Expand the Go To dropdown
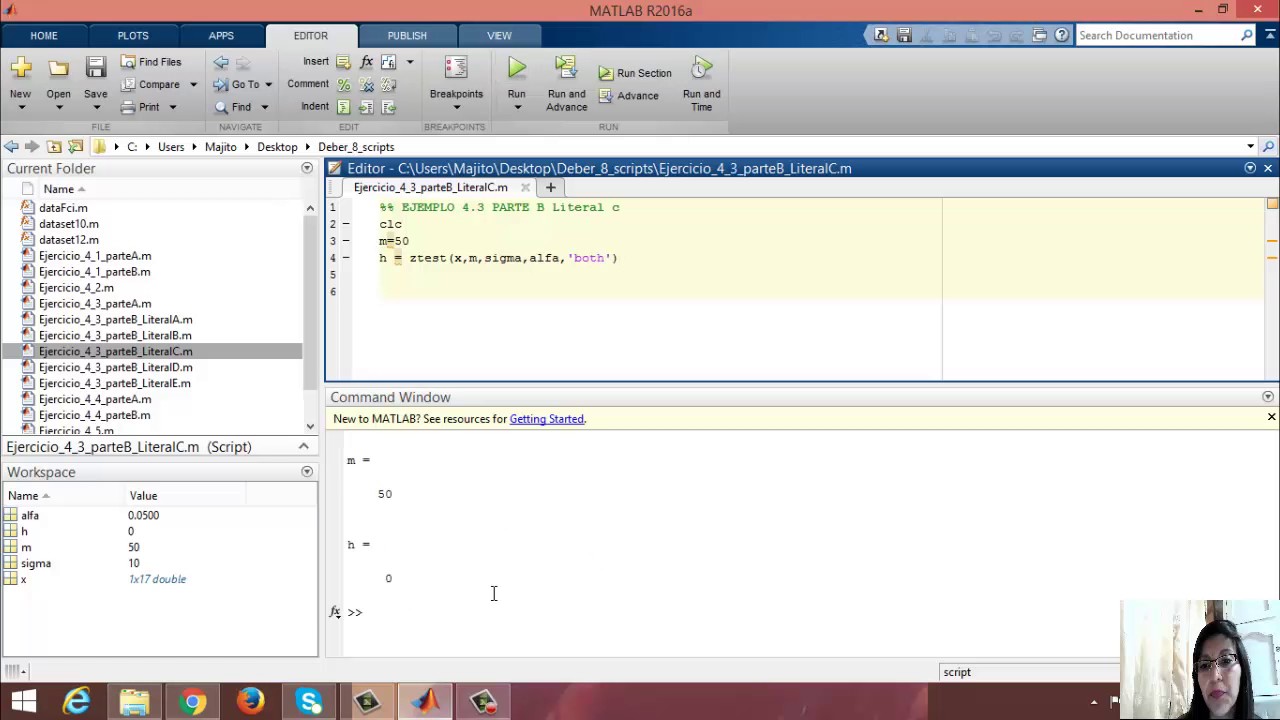This screenshot has width=1280, height=720. click(268, 85)
